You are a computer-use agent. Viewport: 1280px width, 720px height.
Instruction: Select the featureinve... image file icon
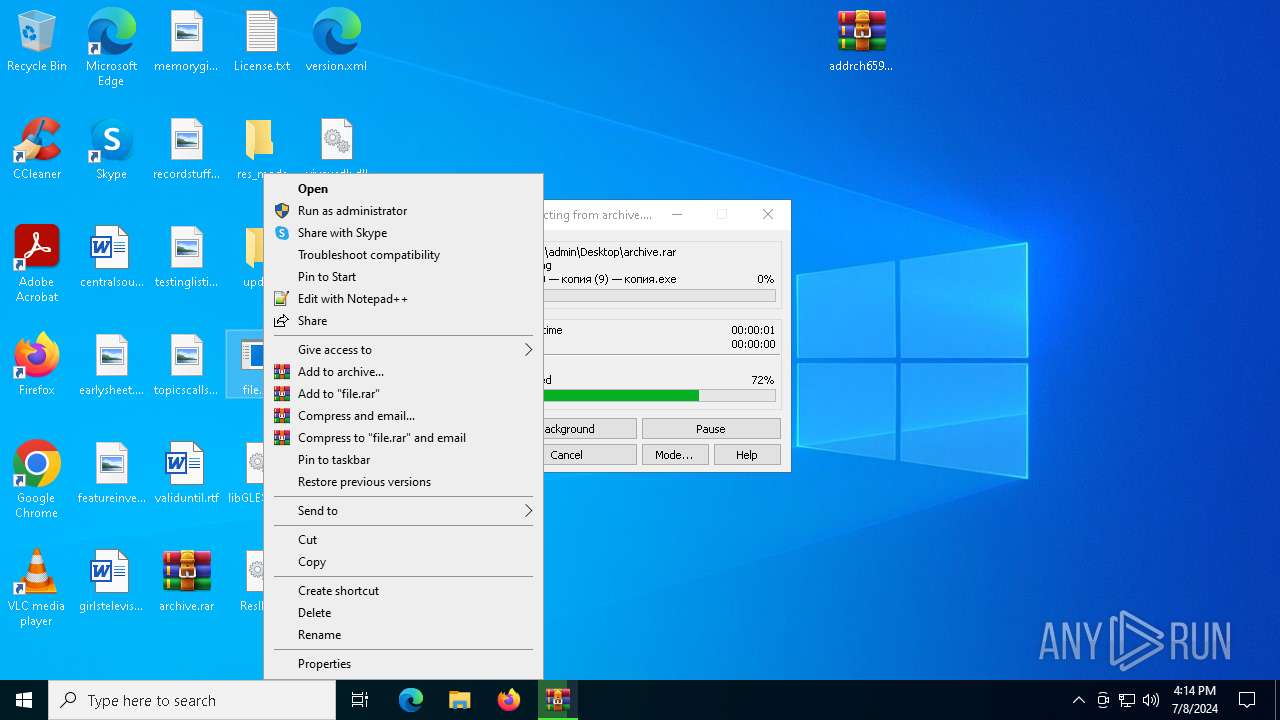click(x=111, y=474)
